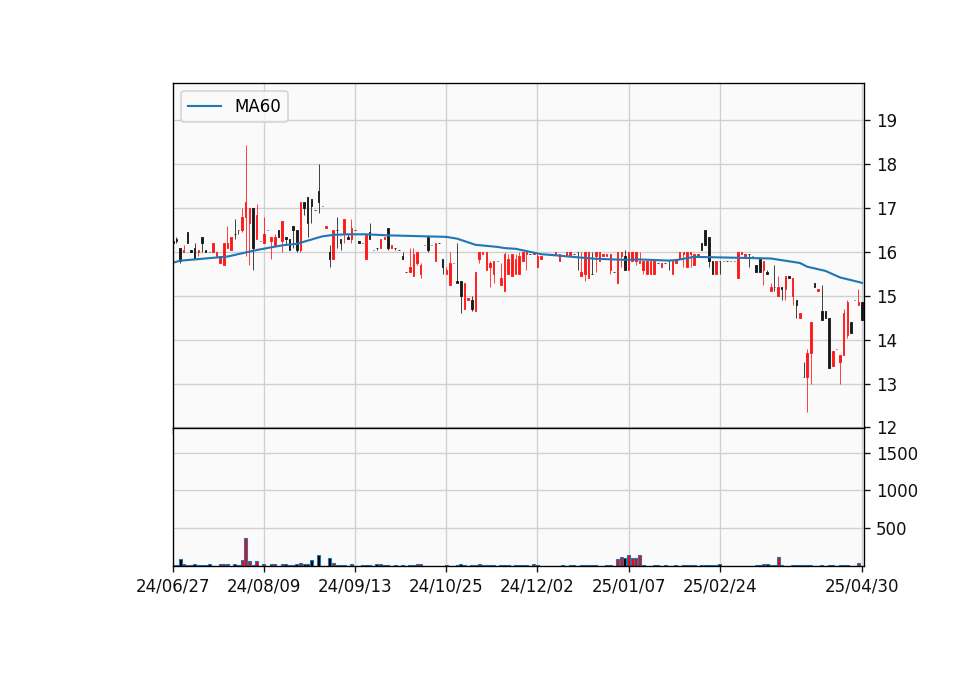Click the MA60 legend line sample
The width and height of the screenshot is (960, 690).
[x=204, y=106]
